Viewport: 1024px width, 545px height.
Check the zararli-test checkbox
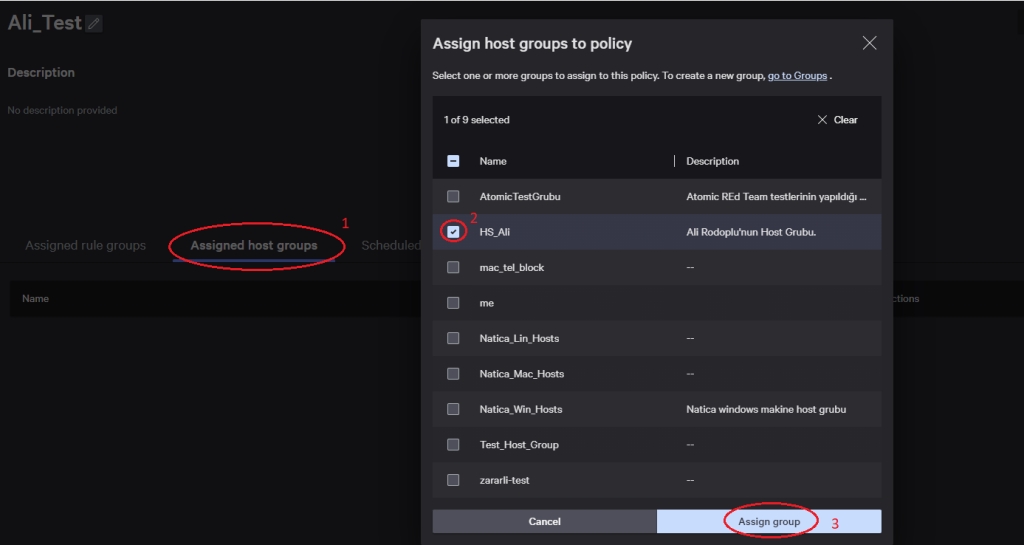pyautogui.click(x=453, y=480)
